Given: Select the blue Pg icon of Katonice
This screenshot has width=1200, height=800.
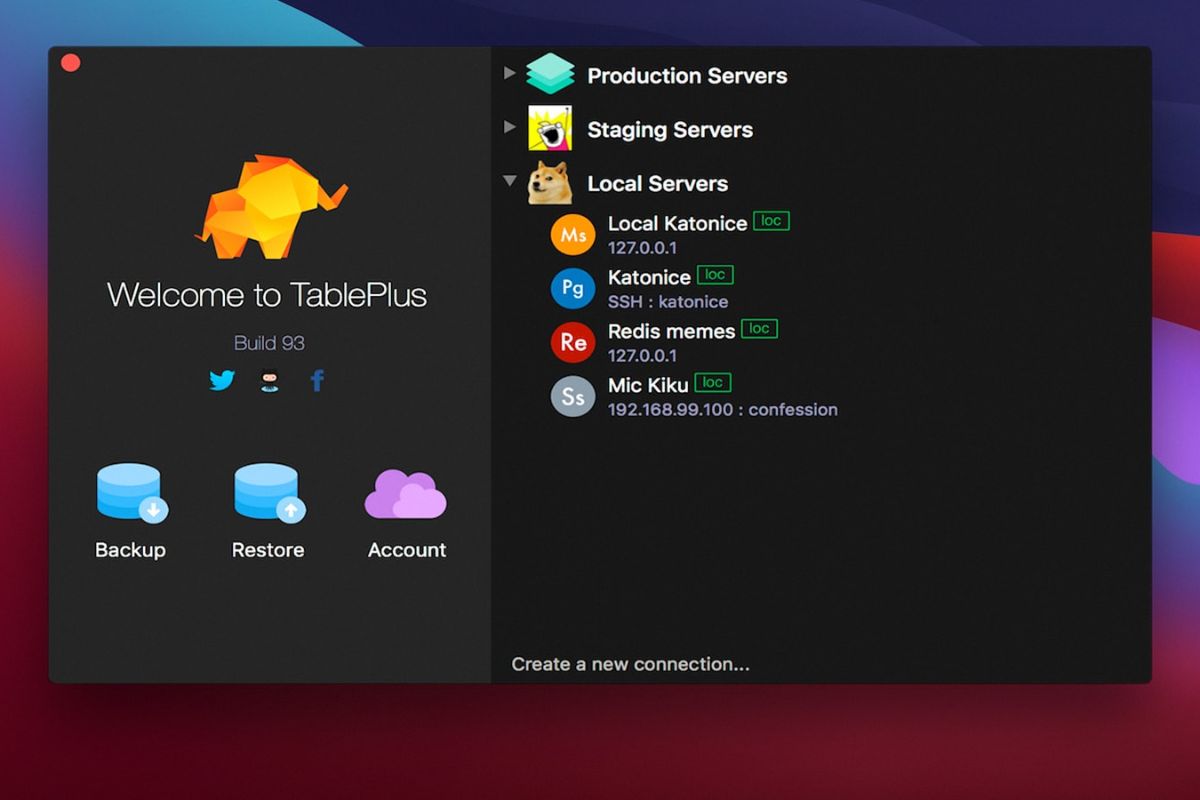Looking at the screenshot, I should pos(573,289).
